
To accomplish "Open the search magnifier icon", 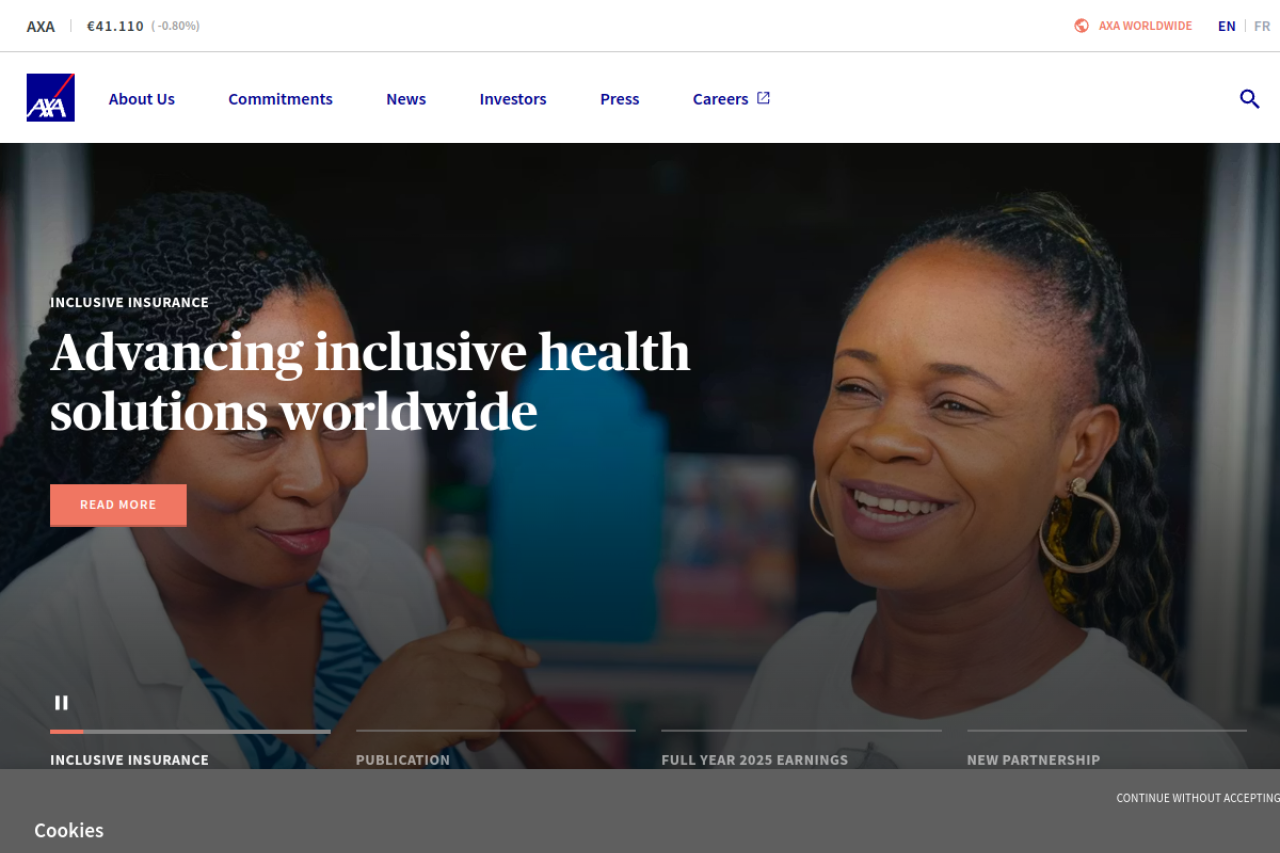I will (1249, 99).
